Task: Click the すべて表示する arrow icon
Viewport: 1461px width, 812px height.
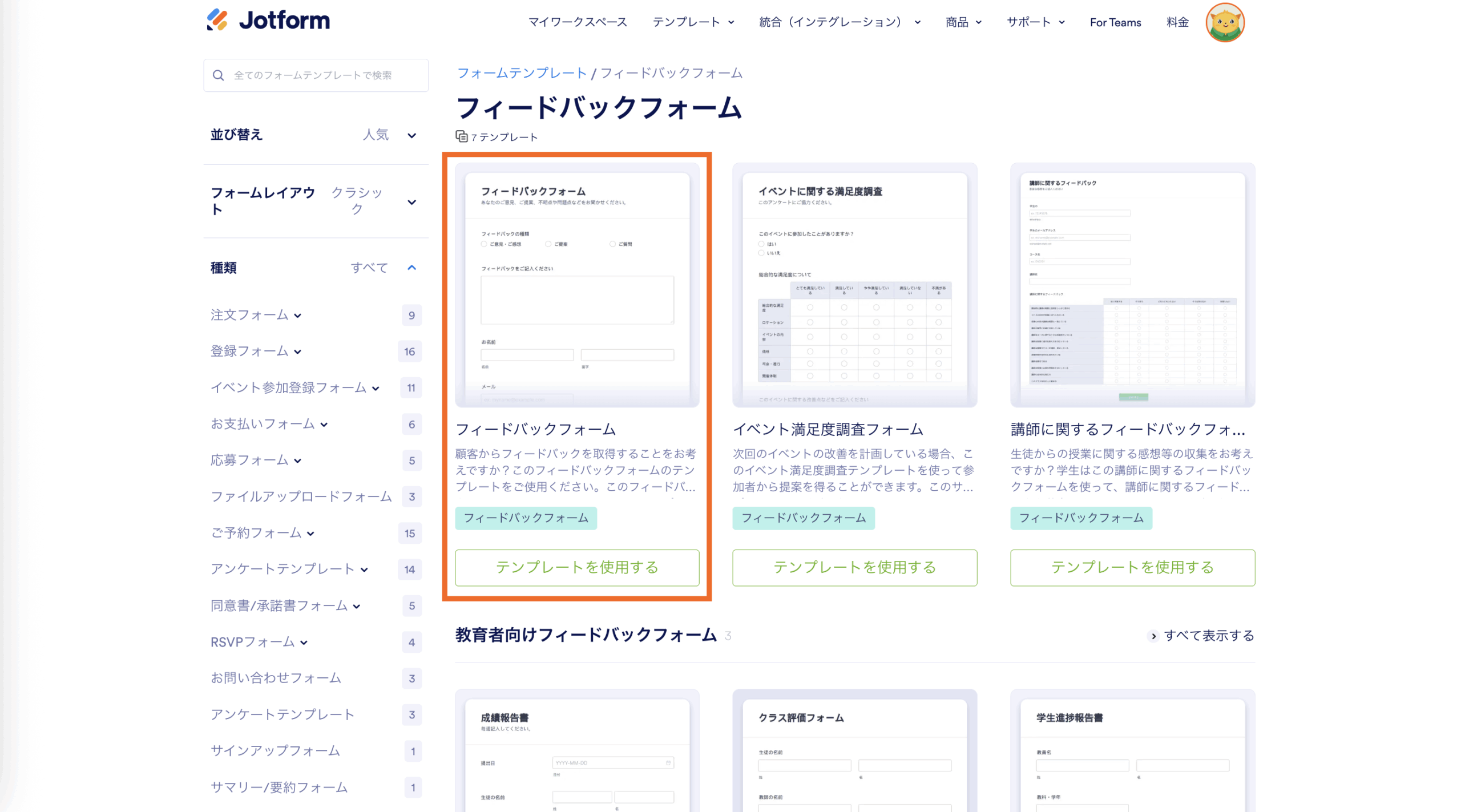Action: click(x=1153, y=636)
